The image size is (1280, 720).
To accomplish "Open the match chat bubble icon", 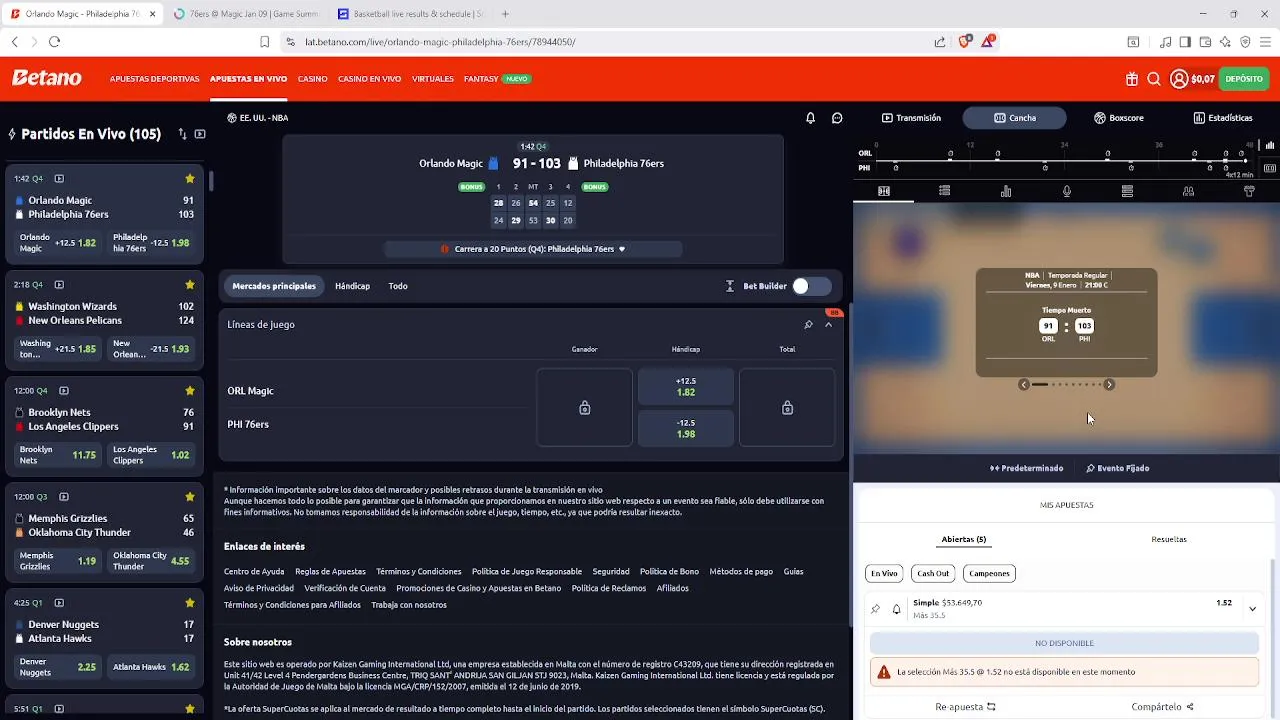I will click(x=837, y=118).
